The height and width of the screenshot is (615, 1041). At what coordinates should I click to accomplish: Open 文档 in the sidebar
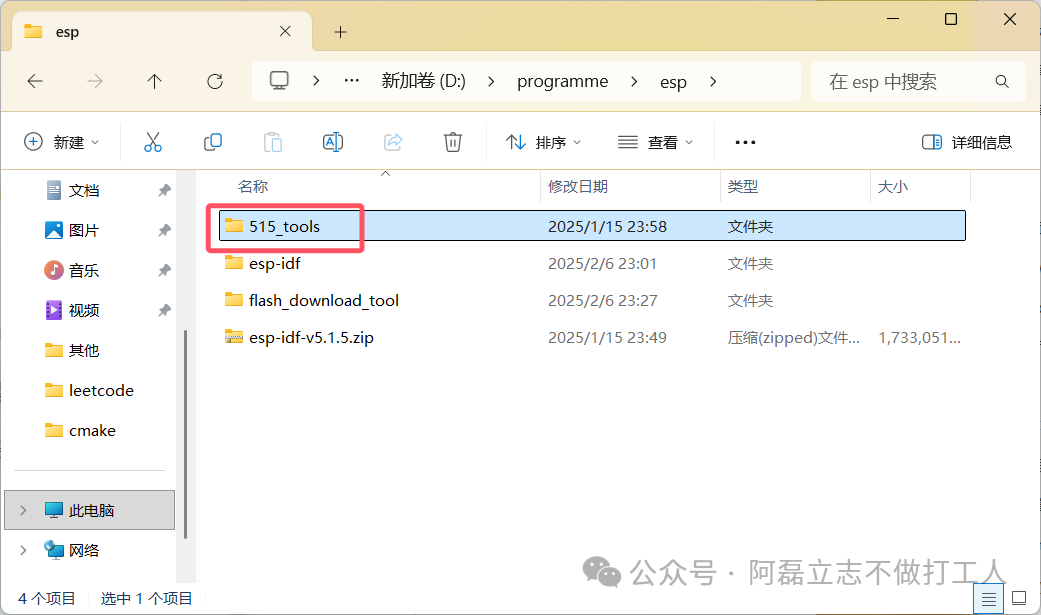(84, 191)
